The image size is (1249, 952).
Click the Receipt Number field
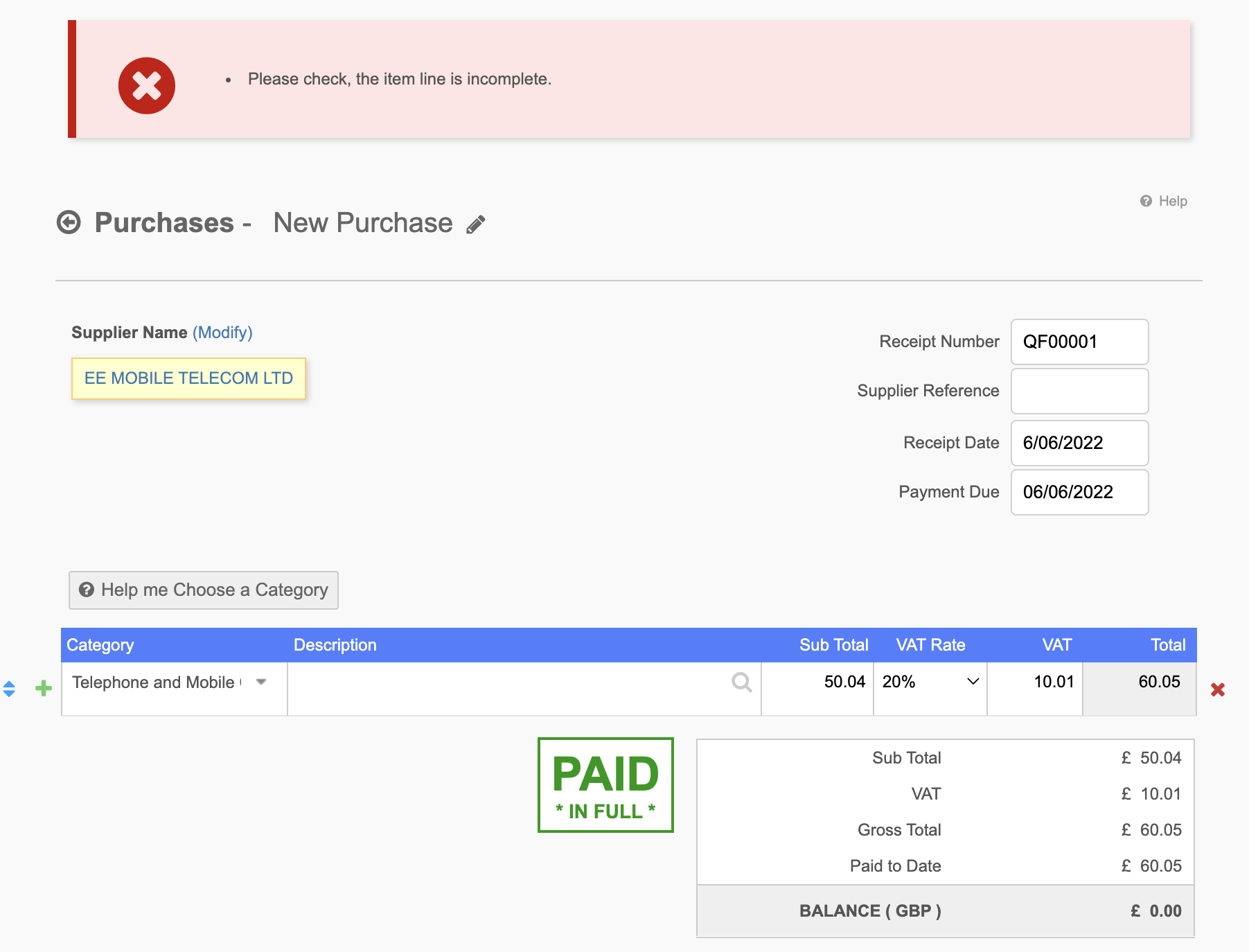point(1079,342)
